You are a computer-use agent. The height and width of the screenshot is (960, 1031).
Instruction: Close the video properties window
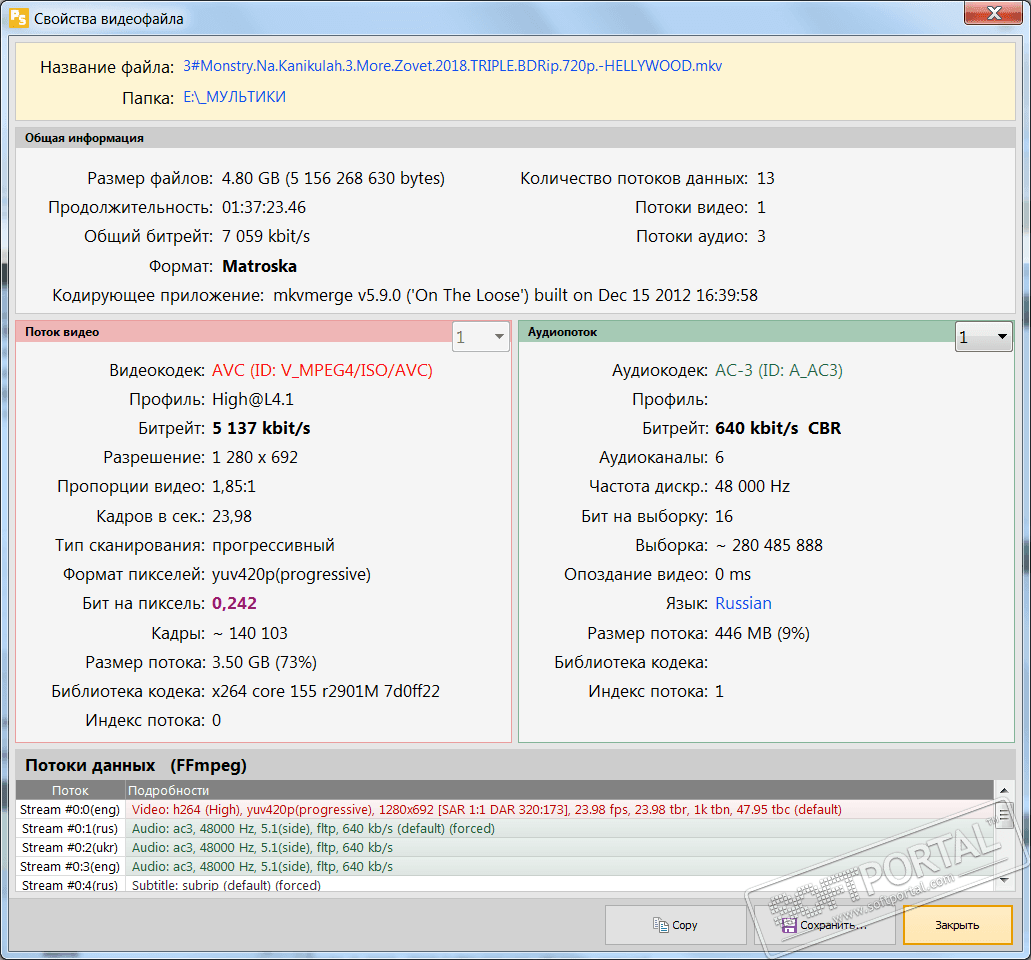[994, 12]
